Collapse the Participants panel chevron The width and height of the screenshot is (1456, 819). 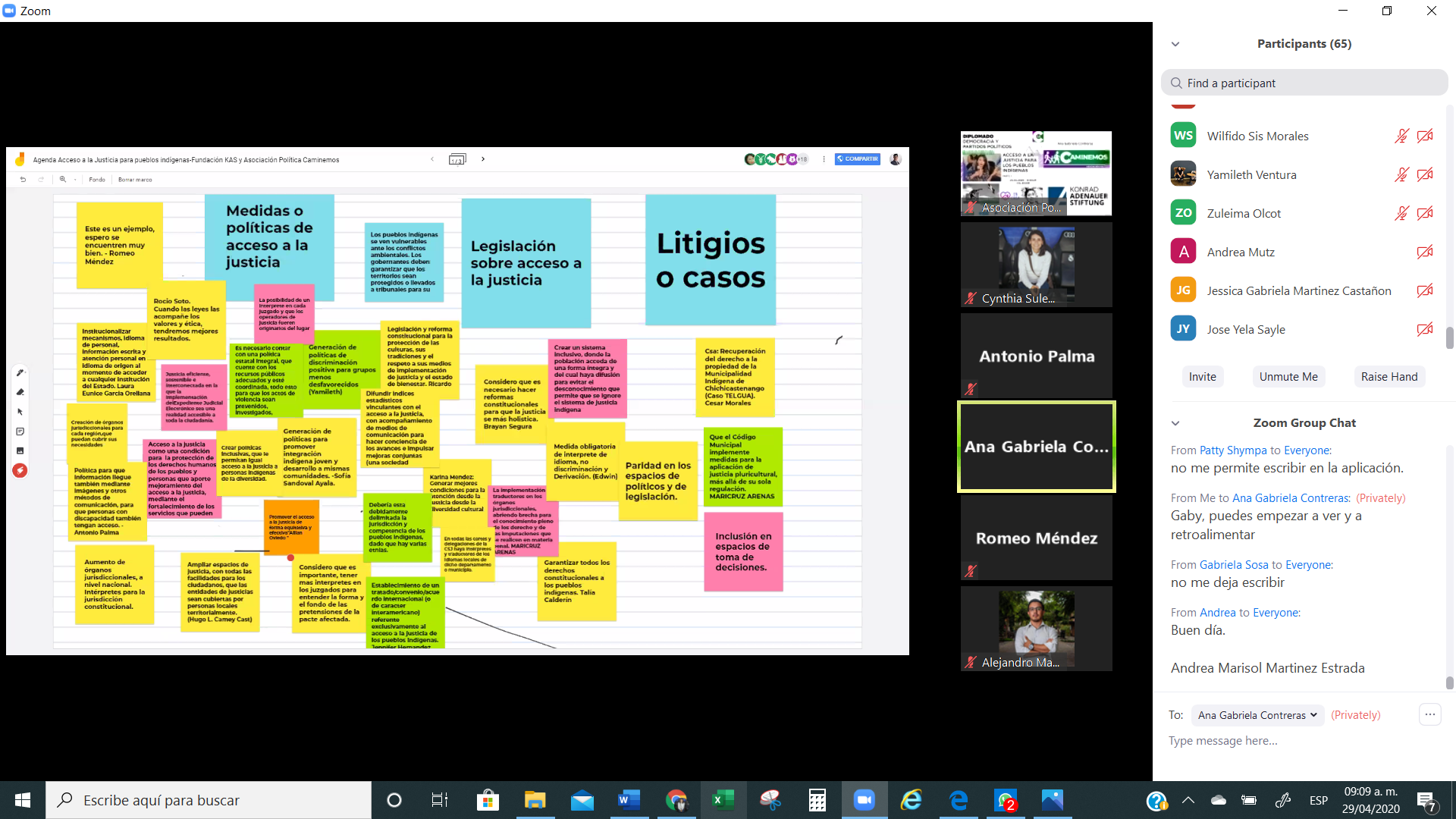(1175, 44)
